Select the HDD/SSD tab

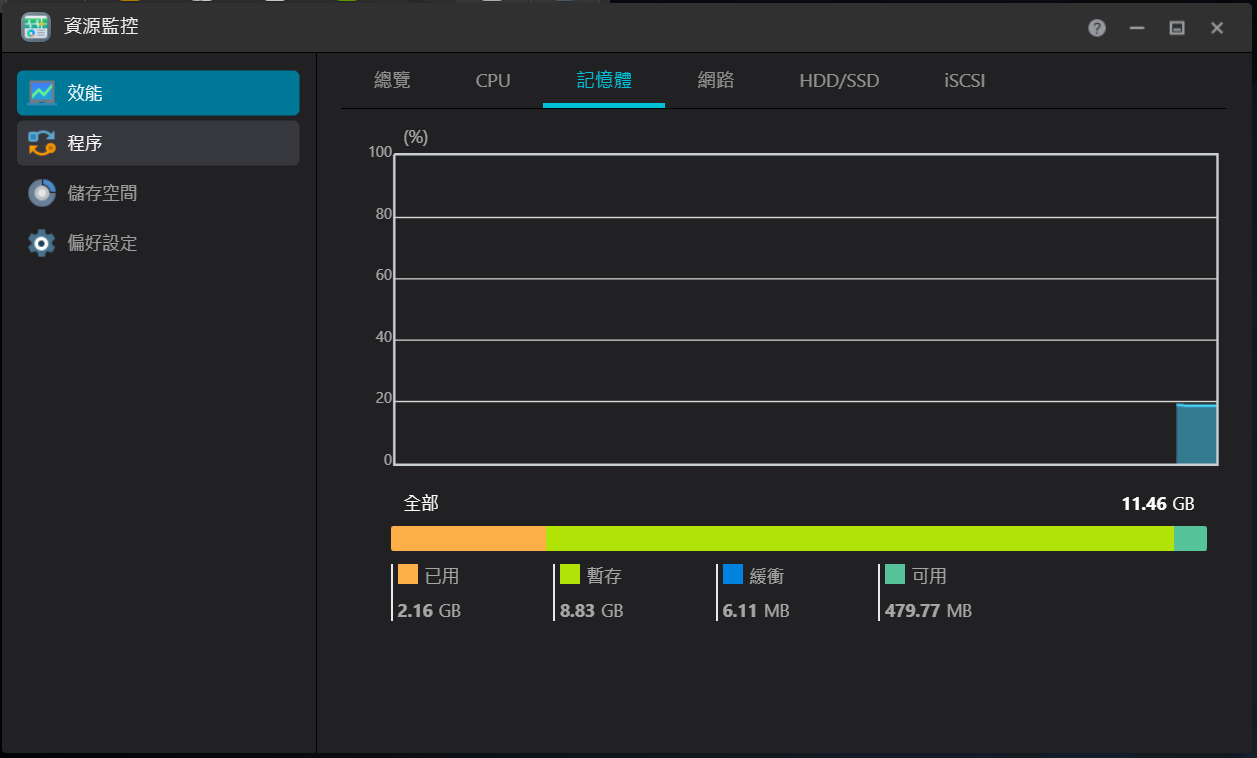point(839,81)
